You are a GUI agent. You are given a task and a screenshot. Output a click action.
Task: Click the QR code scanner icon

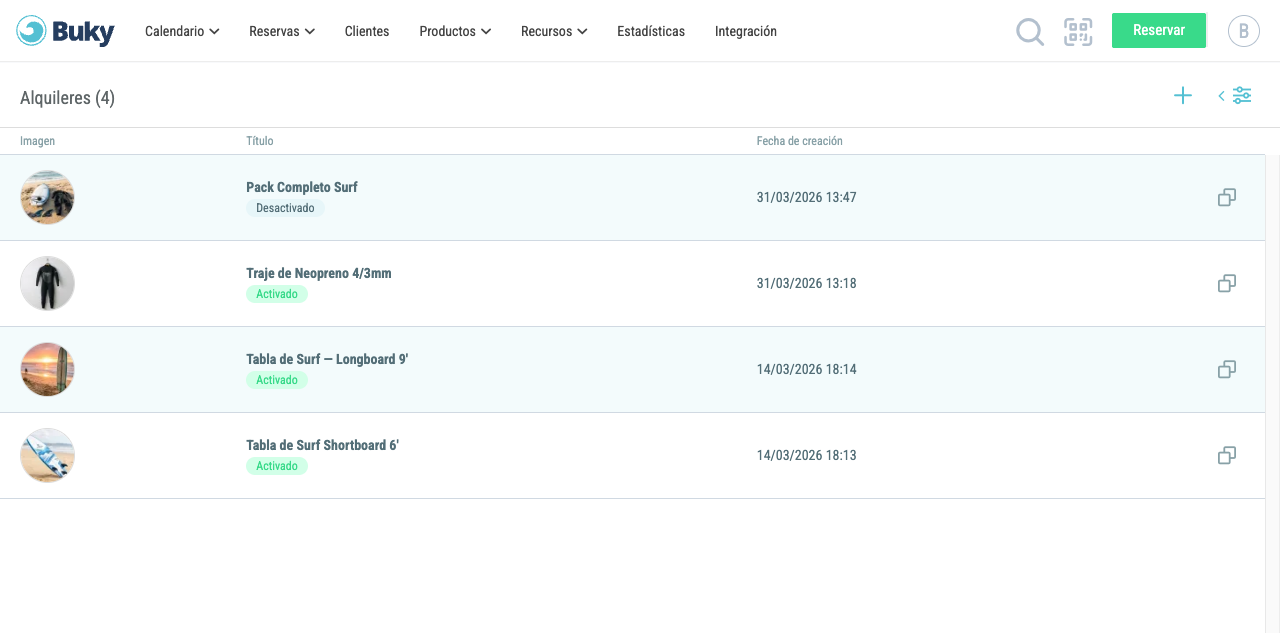(x=1078, y=32)
